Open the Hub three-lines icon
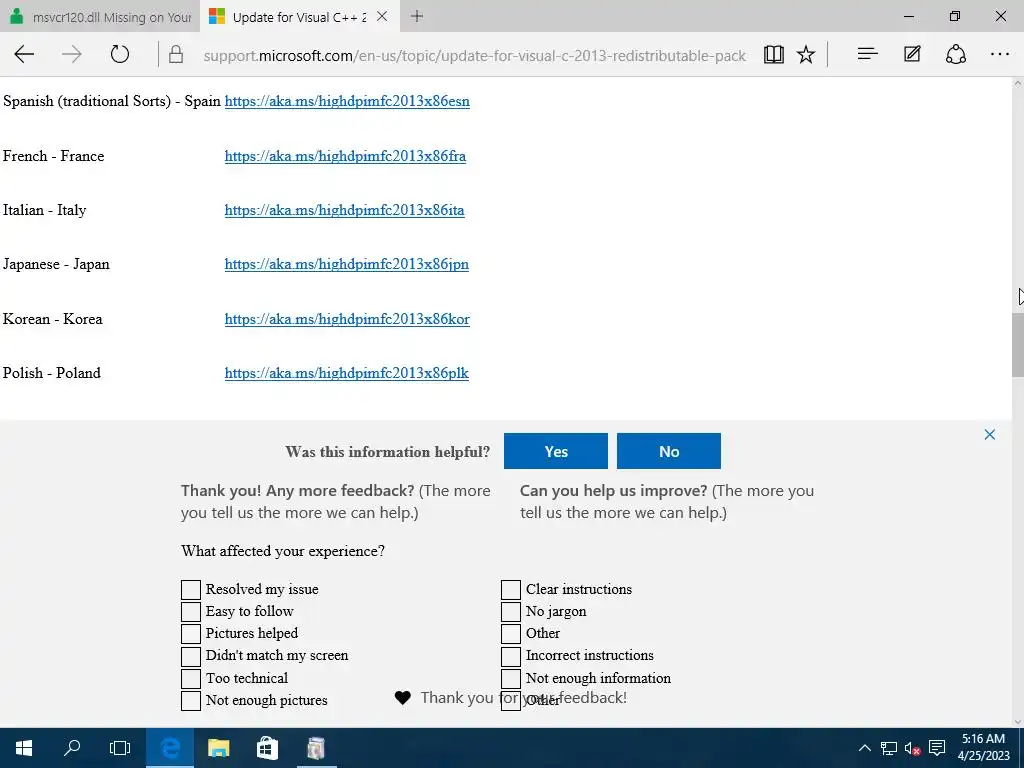1024x768 pixels. click(x=867, y=54)
